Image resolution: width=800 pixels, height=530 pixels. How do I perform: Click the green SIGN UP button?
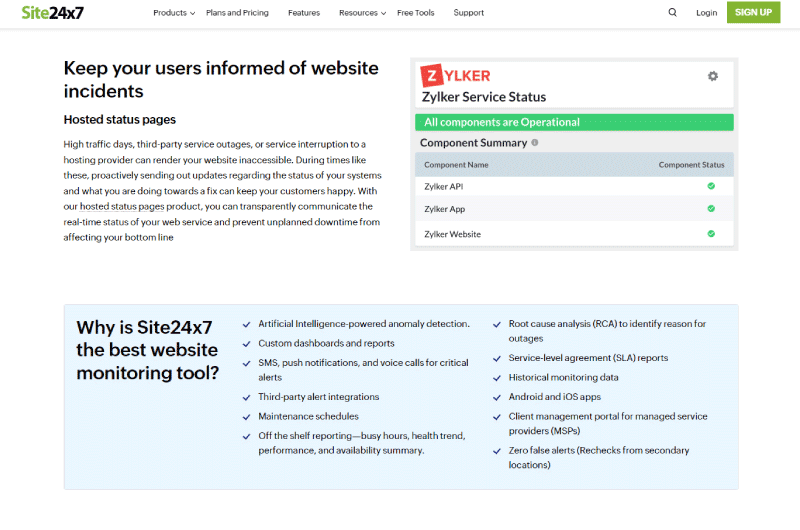(754, 12)
